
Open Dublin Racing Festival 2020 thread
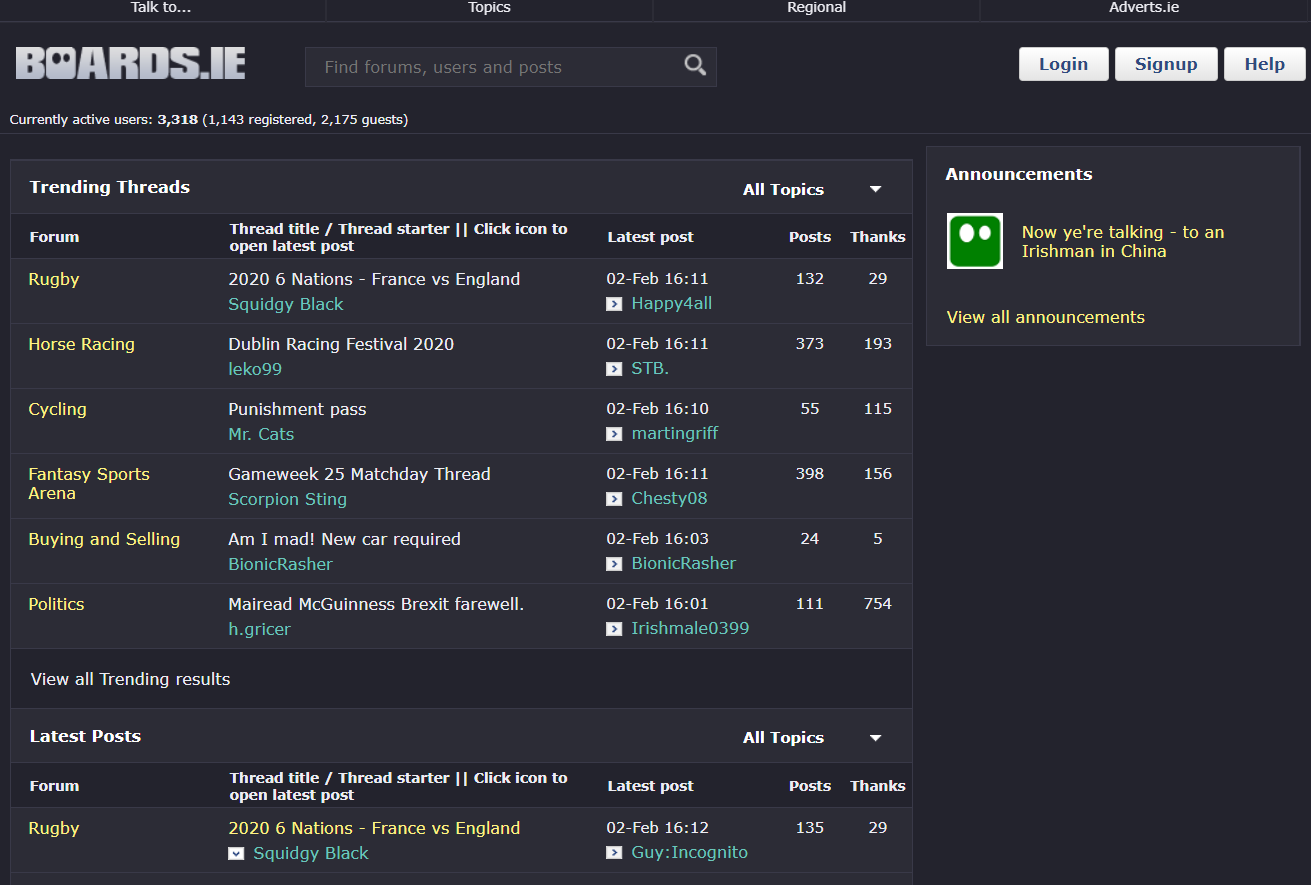click(x=341, y=344)
